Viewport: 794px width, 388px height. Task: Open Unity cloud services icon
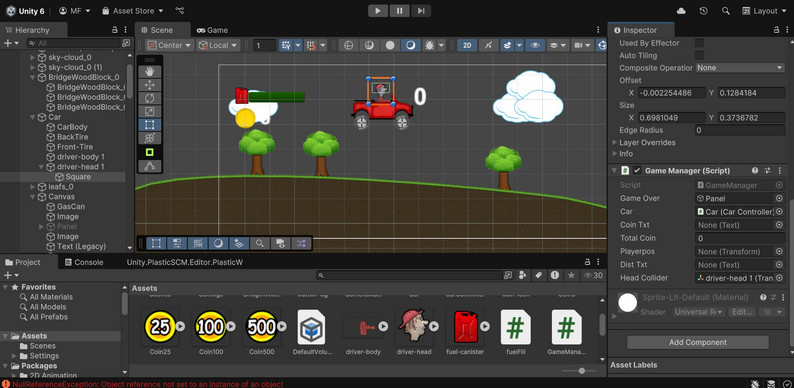682,11
